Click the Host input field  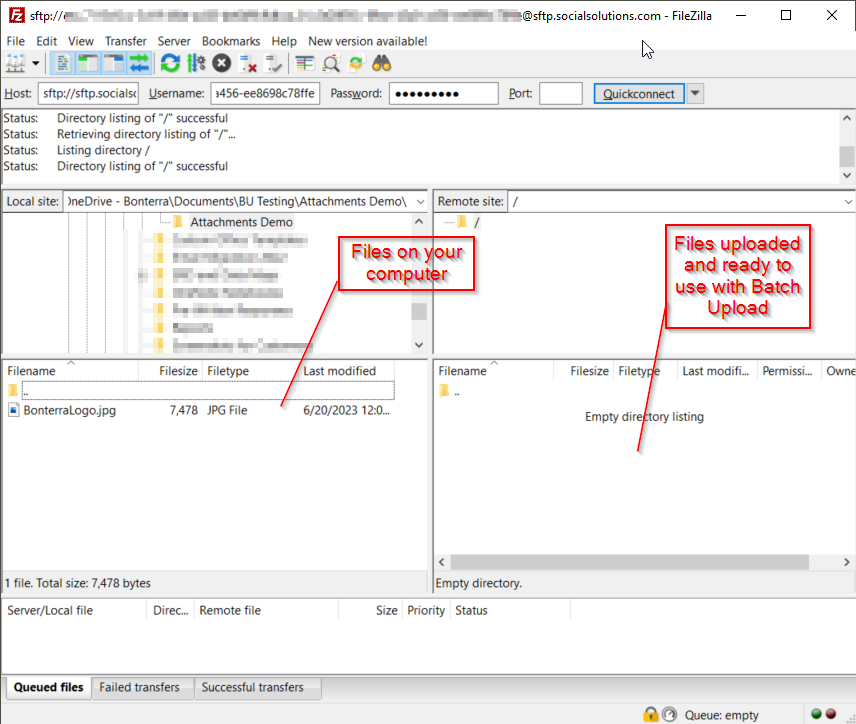[88, 93]
